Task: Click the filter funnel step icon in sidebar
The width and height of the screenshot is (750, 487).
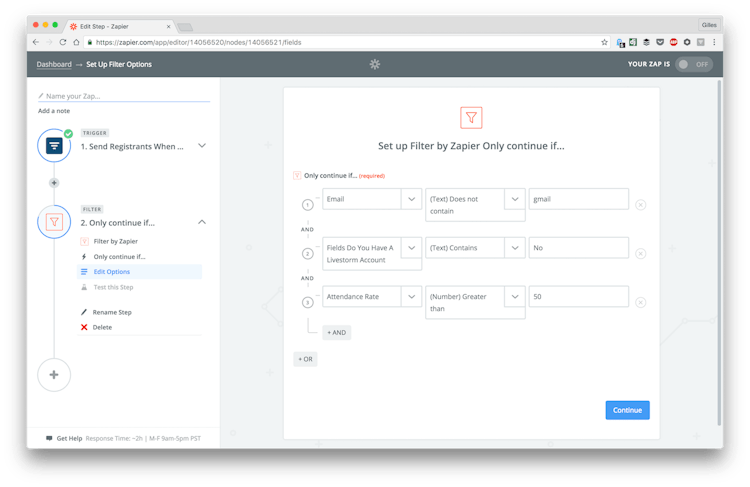Action: coord(54,222)
